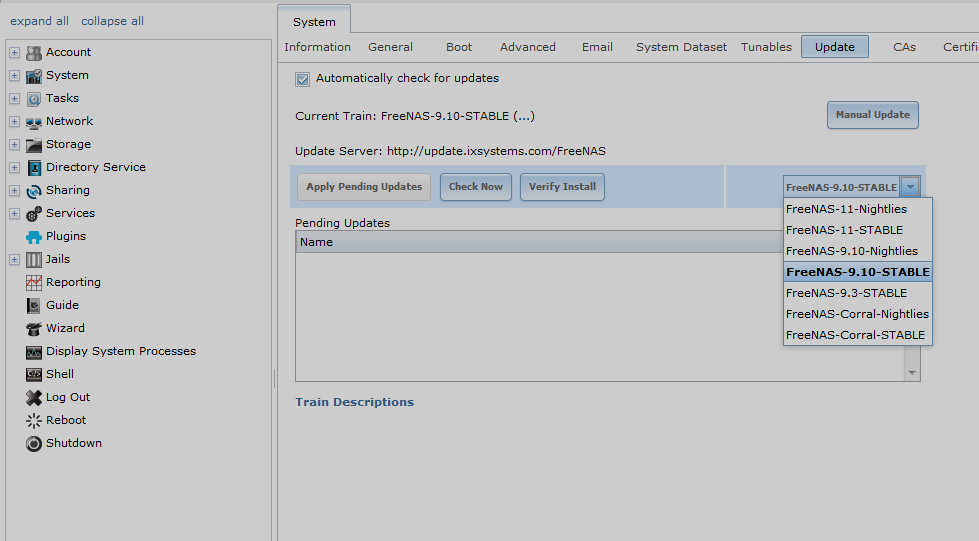The width and height of the screenshot is (979, 541).
Task: Select FreeNAS-9.10-STABLE highlighted train option
Action: pyautogui.click(x=858, y=272)
